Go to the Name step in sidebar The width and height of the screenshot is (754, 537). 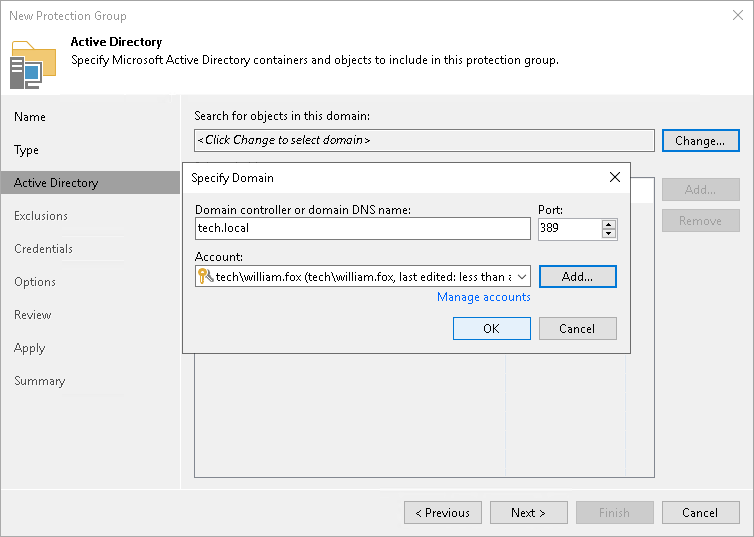tap(30, 117)
